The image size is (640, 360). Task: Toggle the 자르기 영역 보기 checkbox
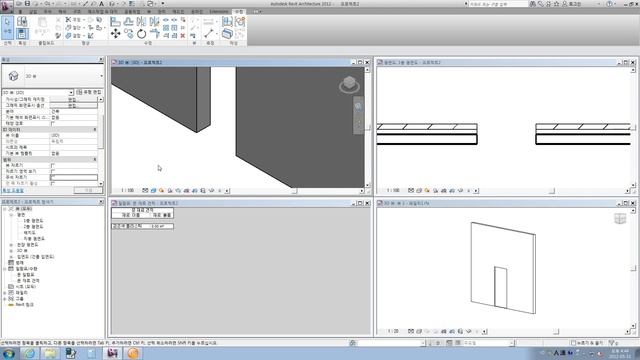[53, 171]
